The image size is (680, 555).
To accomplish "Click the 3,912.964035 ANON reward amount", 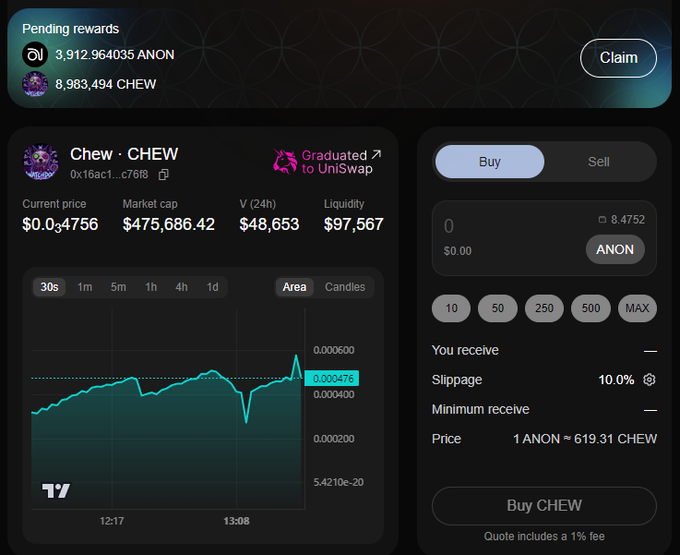I will tap(115, 55).
